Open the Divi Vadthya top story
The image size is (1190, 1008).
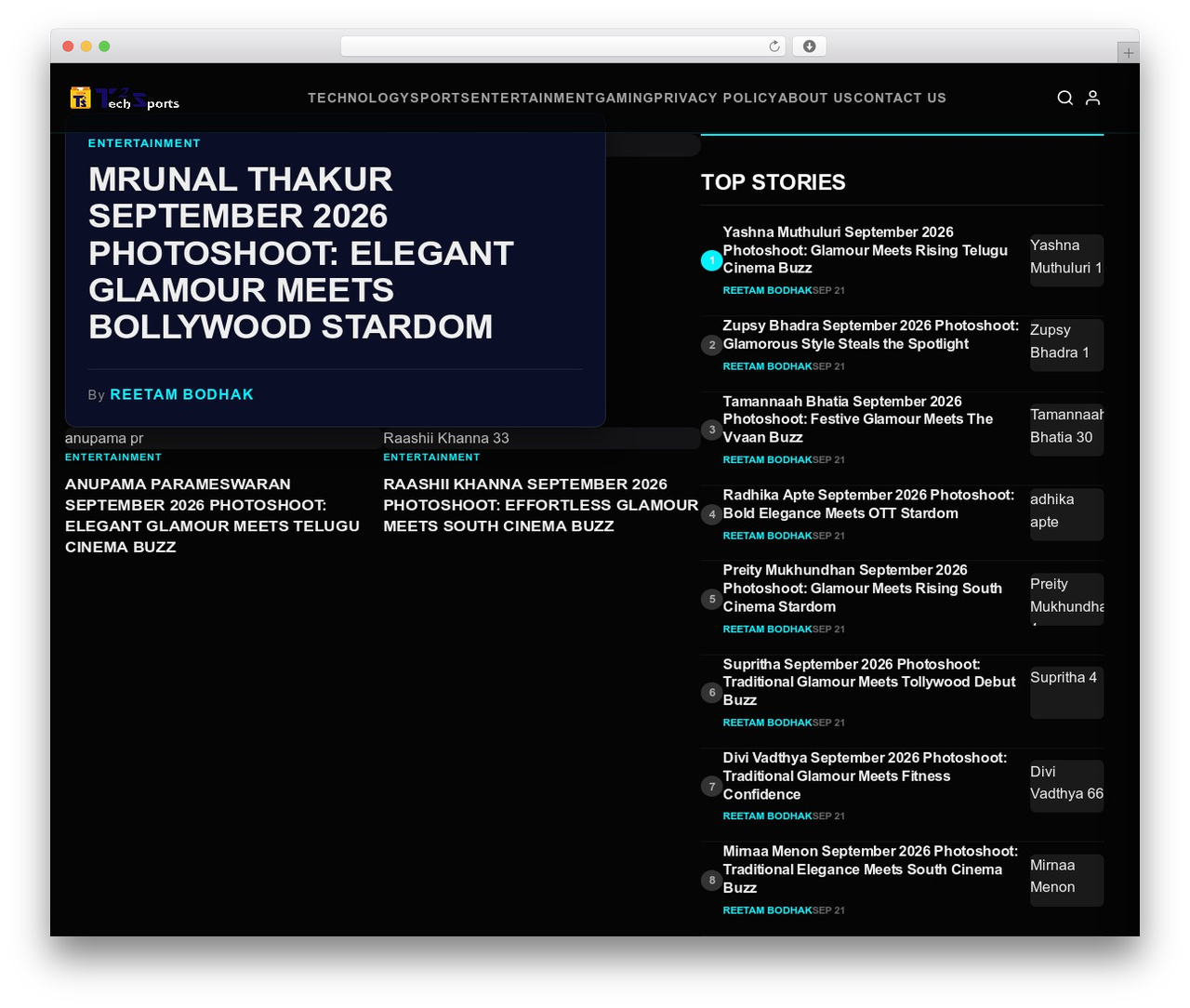[x=865, y=776]
